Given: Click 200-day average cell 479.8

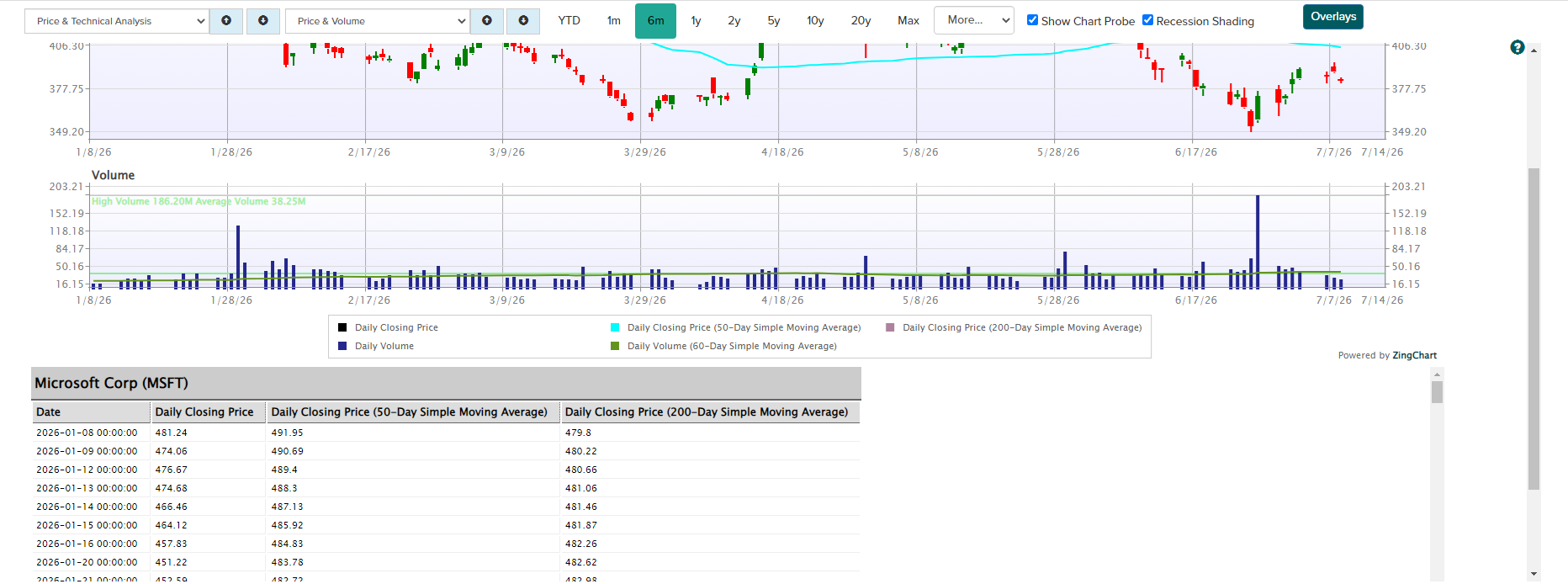Looking at the screenshot, I should [578, 433].
